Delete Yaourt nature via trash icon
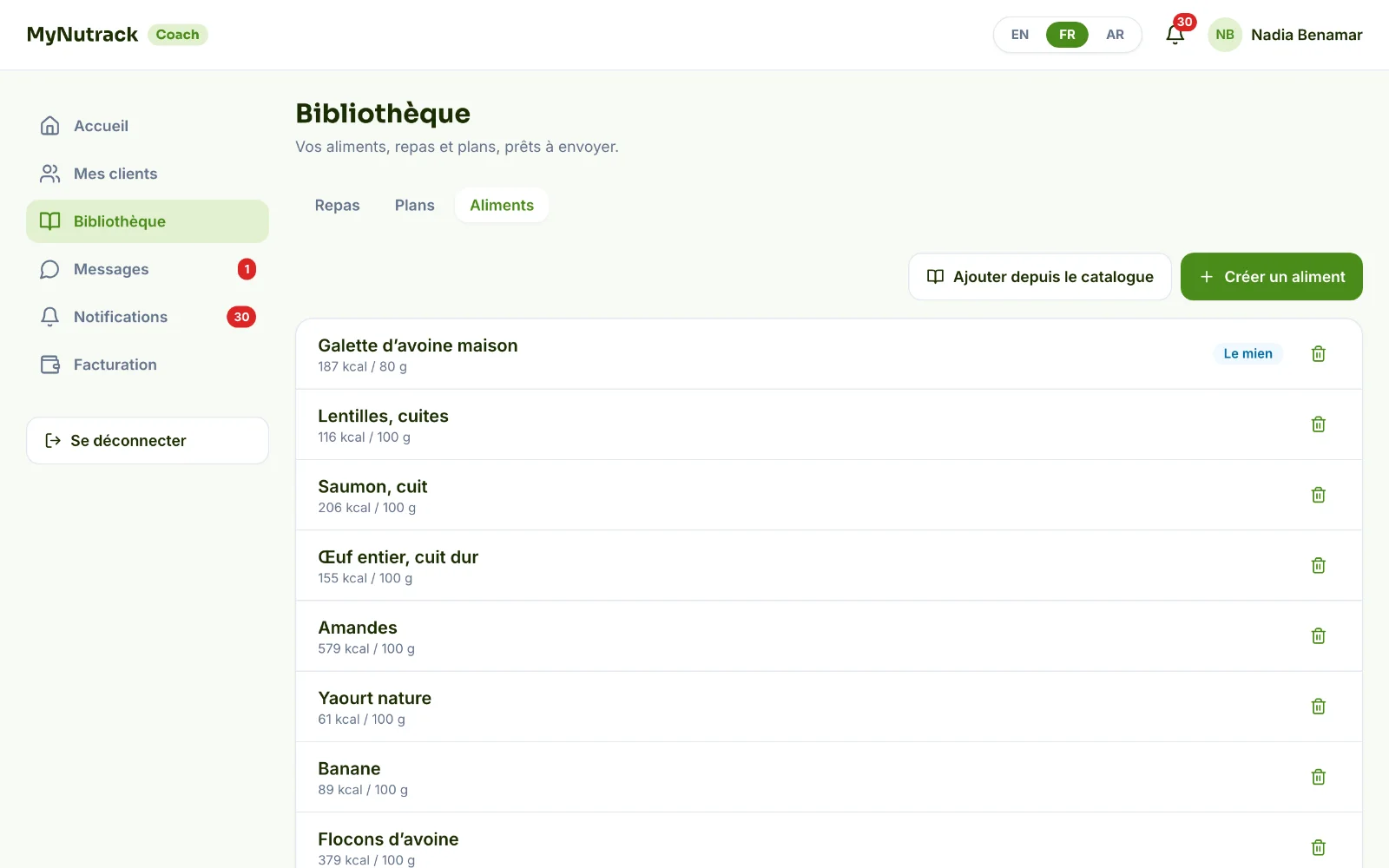This screenshot has height=868, width=1389. tap(1318, 707)
